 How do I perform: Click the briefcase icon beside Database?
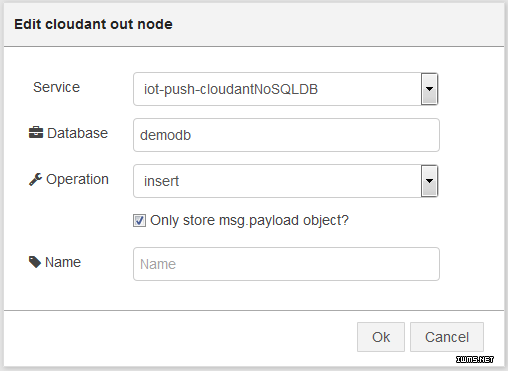pos(36,133)
